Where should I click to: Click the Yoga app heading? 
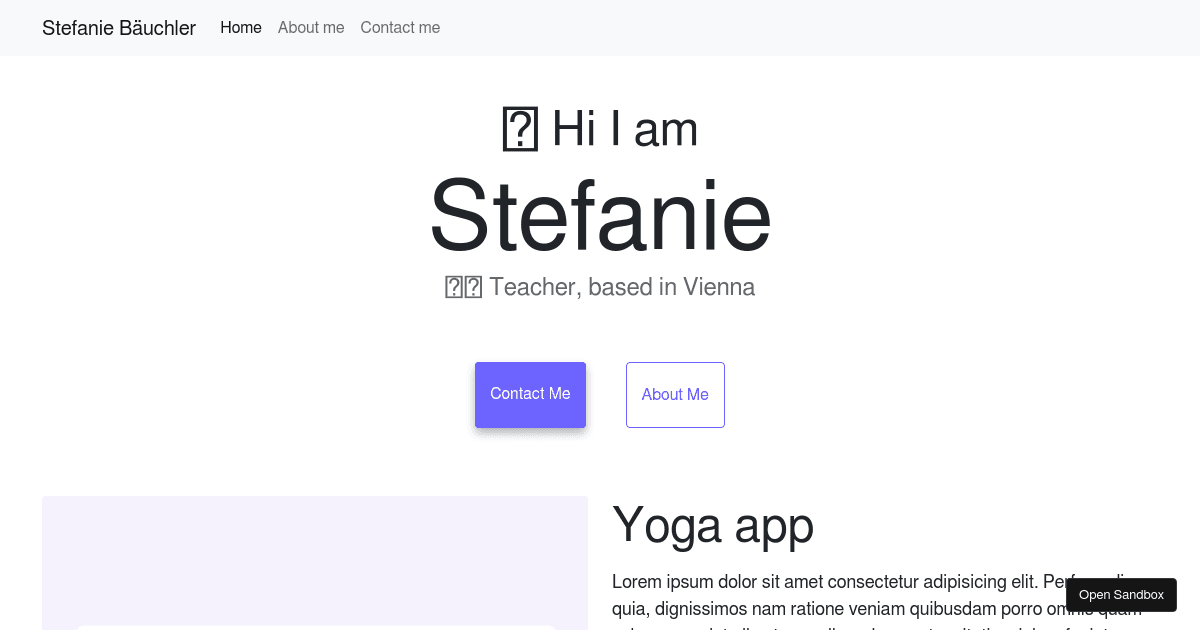tap(713, 524)
